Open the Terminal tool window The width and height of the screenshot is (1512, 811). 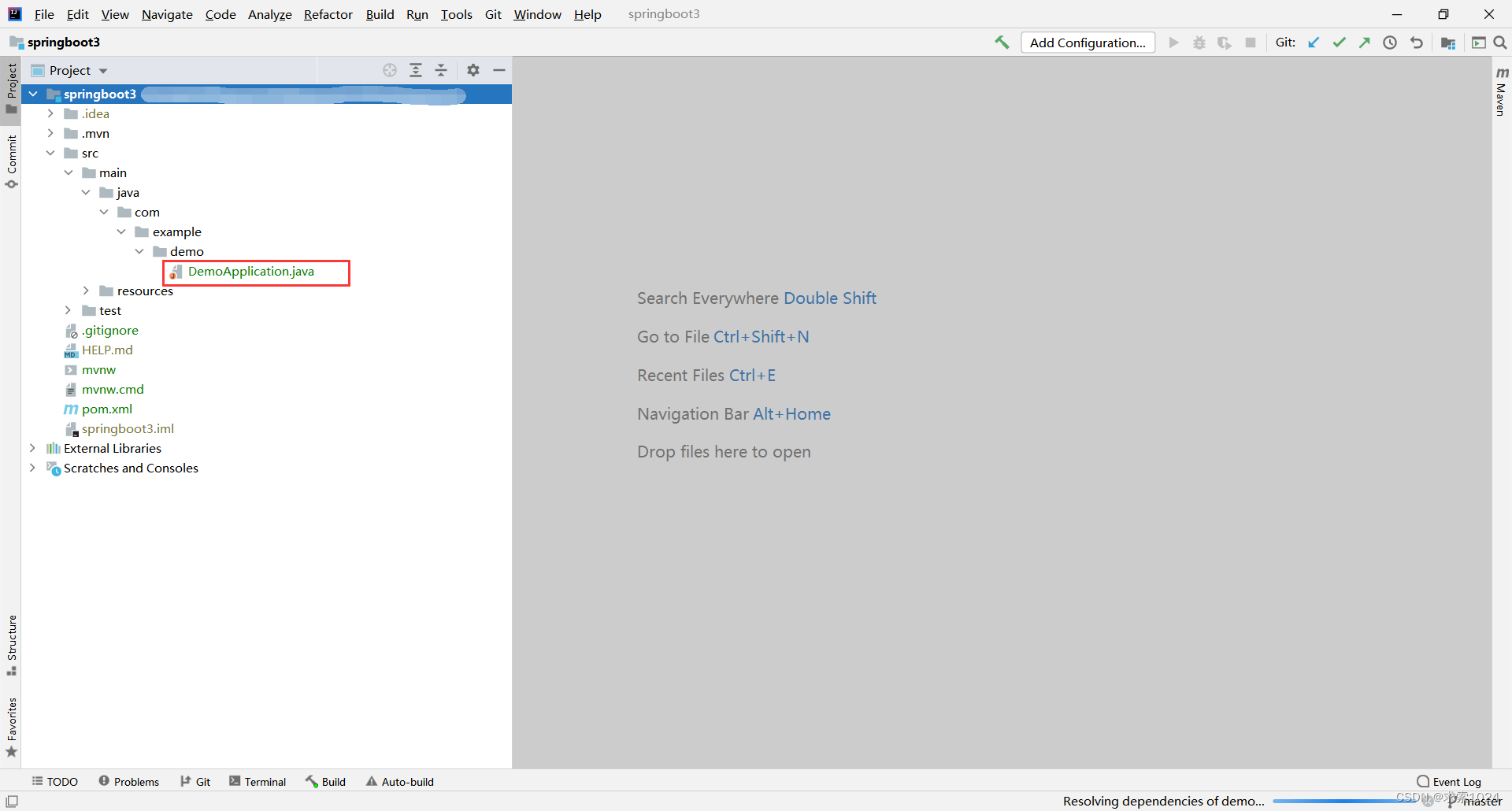coord(258,781)
